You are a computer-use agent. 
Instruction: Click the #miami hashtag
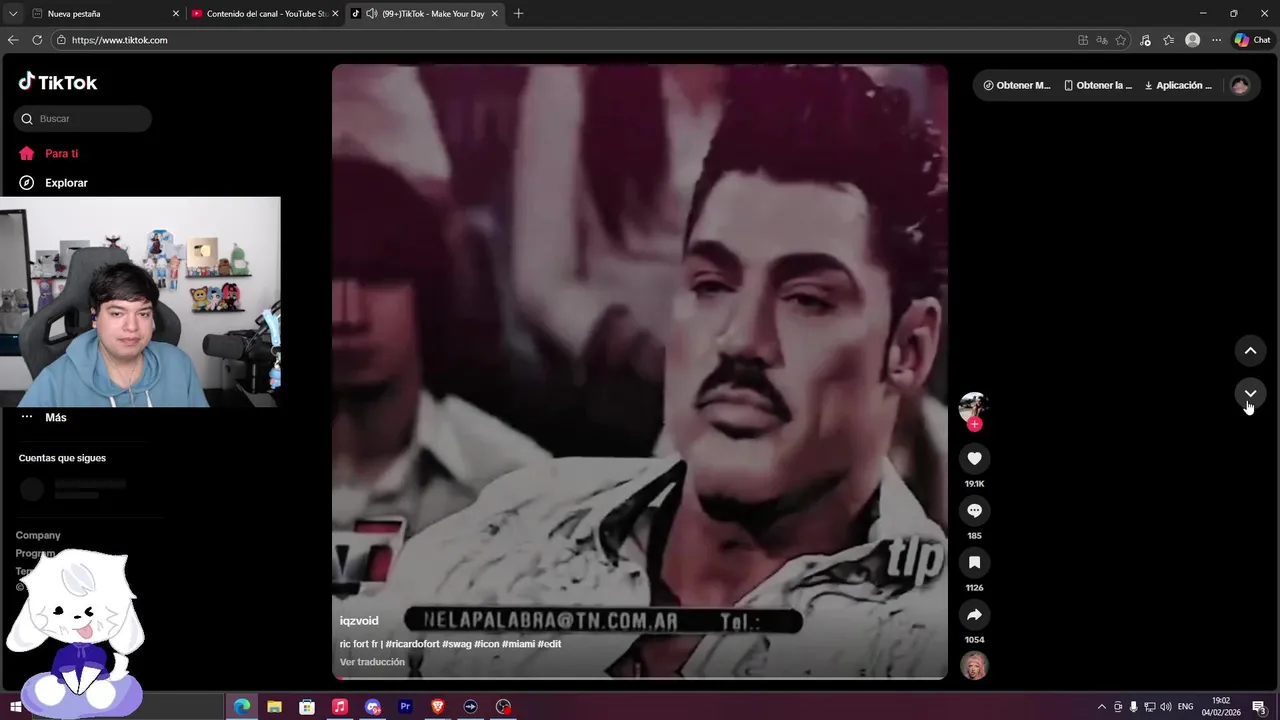(x=518, y=644)
